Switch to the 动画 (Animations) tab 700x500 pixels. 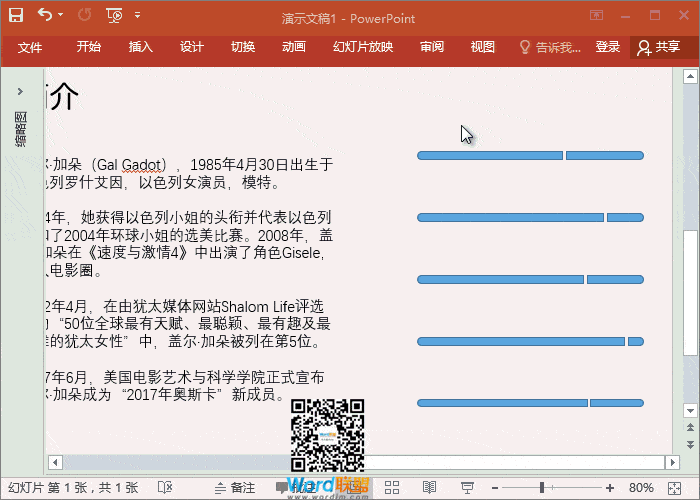tap(294, 47)
